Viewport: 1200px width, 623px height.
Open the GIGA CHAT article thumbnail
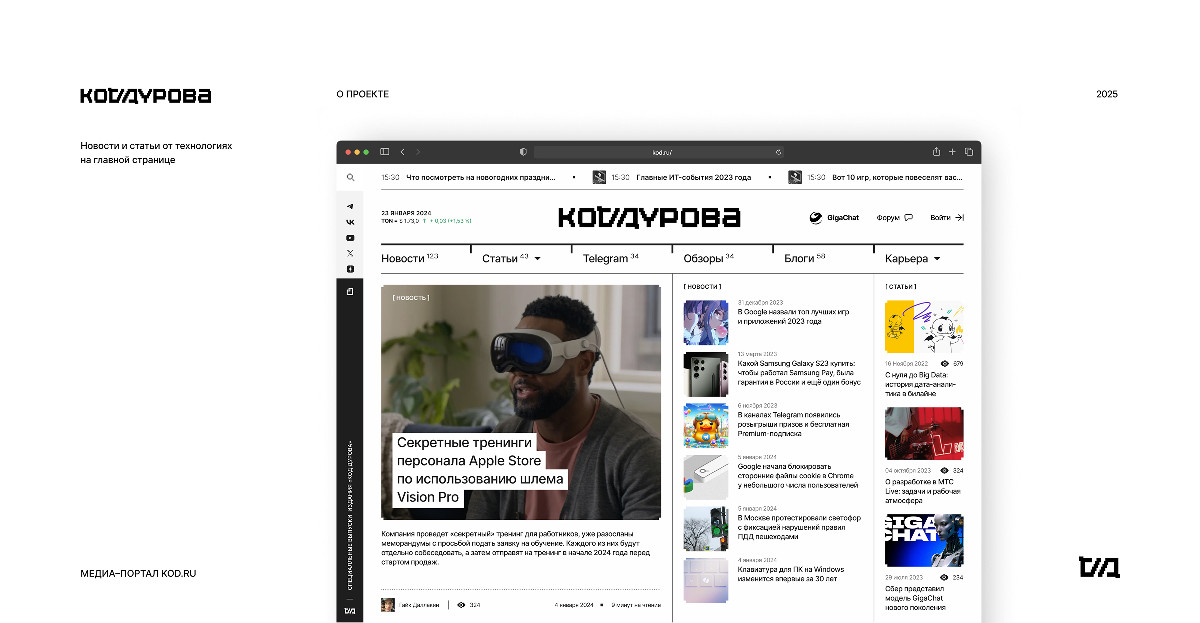pyautogui.click(x=924, y=540)
